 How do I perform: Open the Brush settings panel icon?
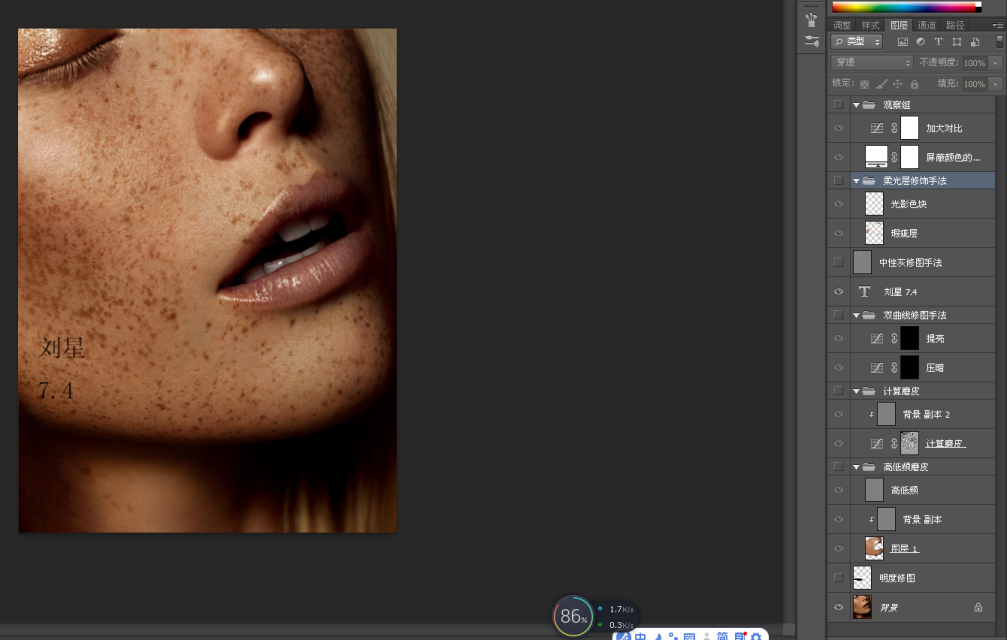coord(812,42)
